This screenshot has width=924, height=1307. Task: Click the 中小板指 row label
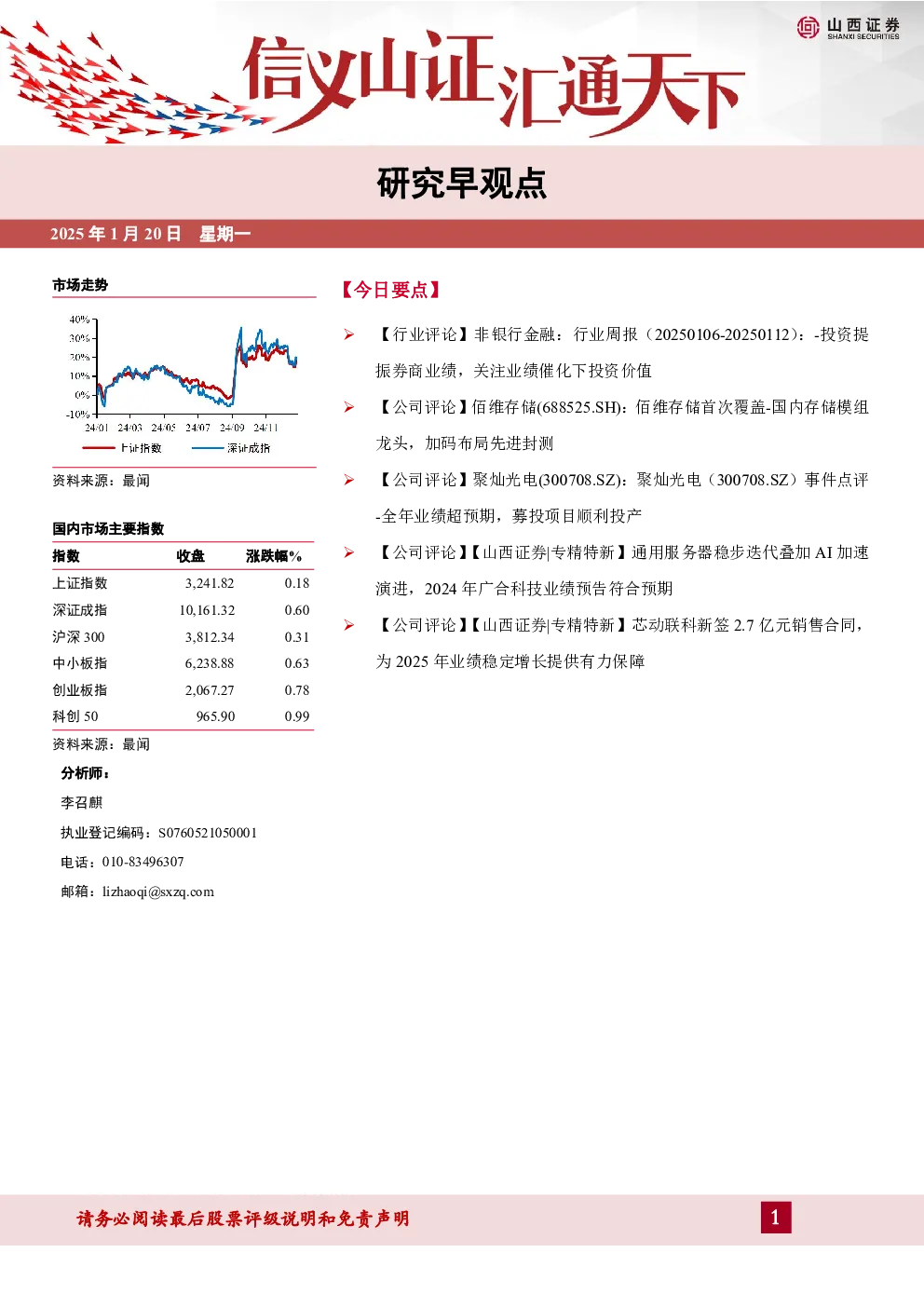tap(80, 663)
